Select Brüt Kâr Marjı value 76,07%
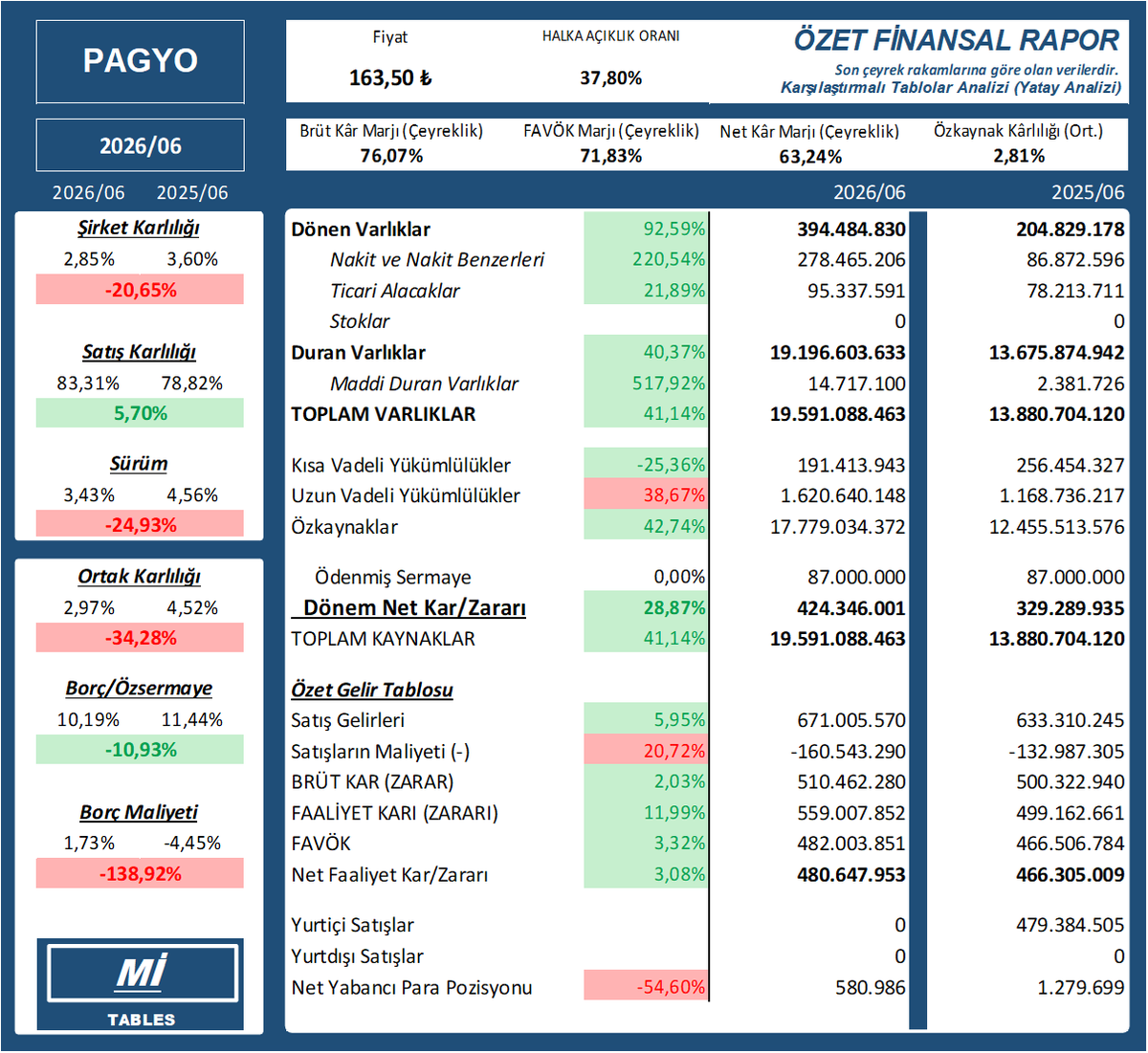The height and width of the screenshot is (1053, 1148). click(x=391, y=155)
